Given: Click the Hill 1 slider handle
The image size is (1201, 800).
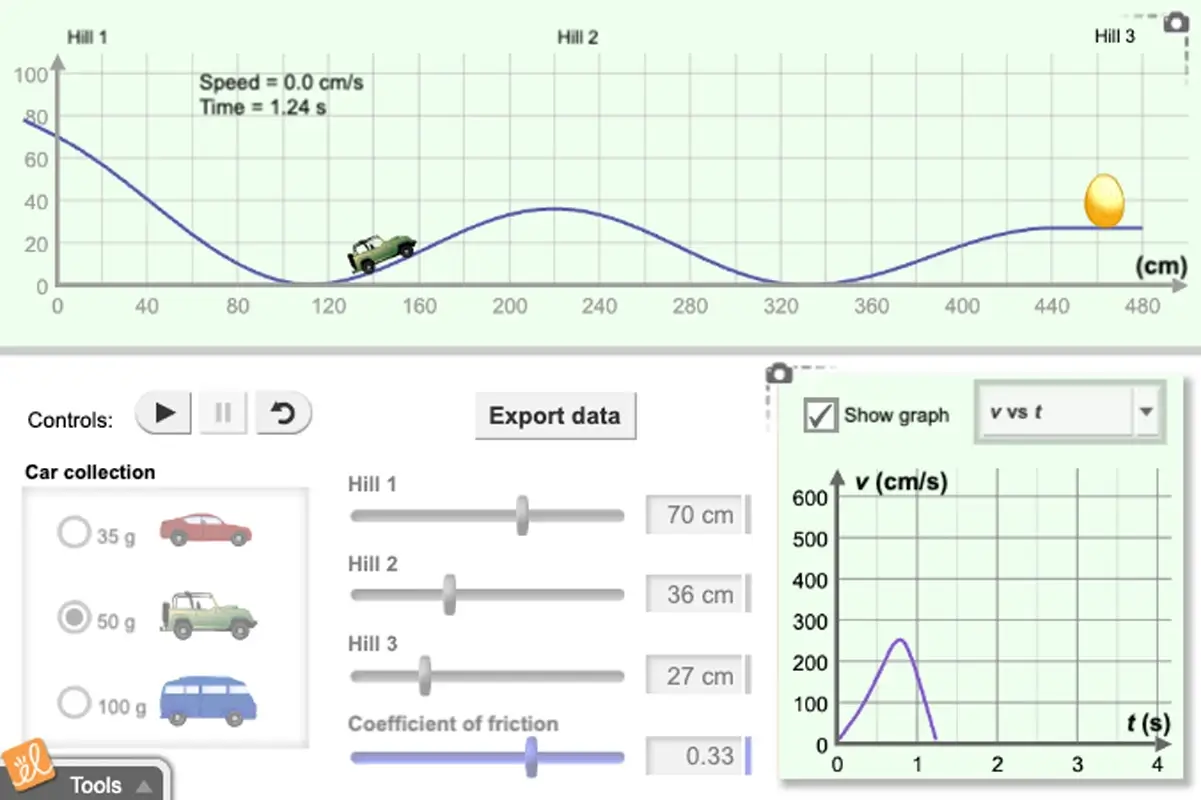Looking at the screenshot, I should click(523, 513).
